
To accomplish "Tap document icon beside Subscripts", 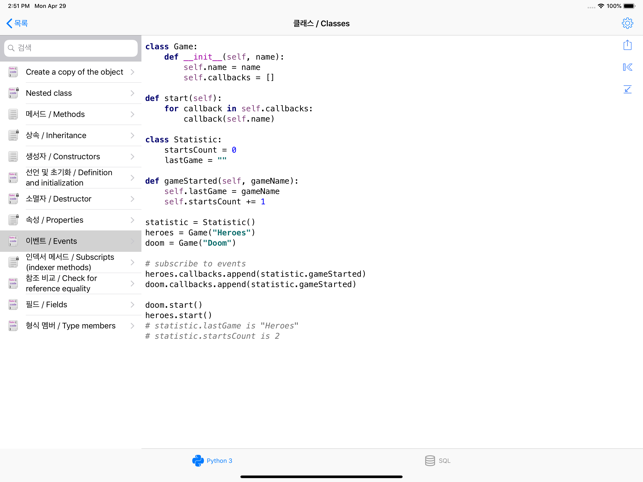I will coord(13,263).
